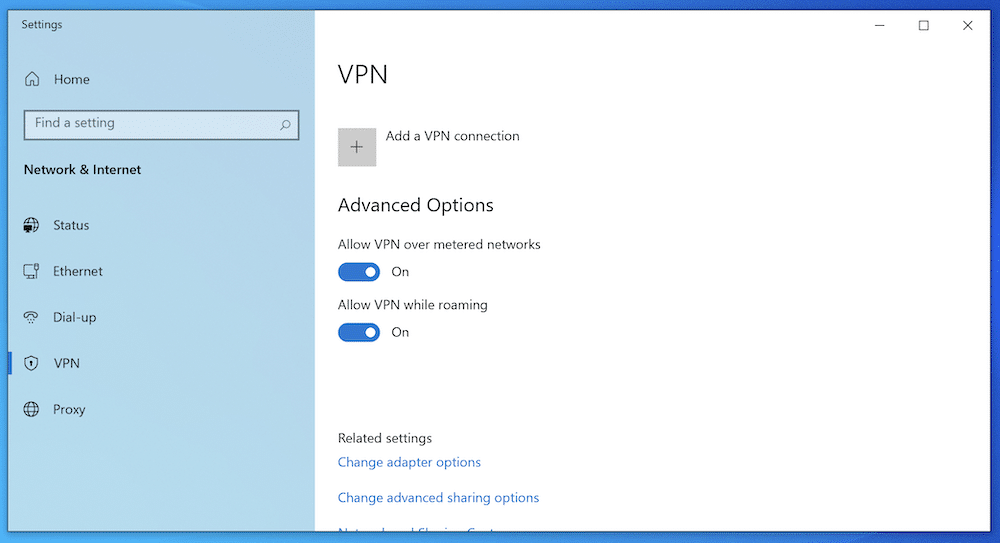Click the Proxy globe icon
This screenshot has width=1000, height=543.
point(31,409)
